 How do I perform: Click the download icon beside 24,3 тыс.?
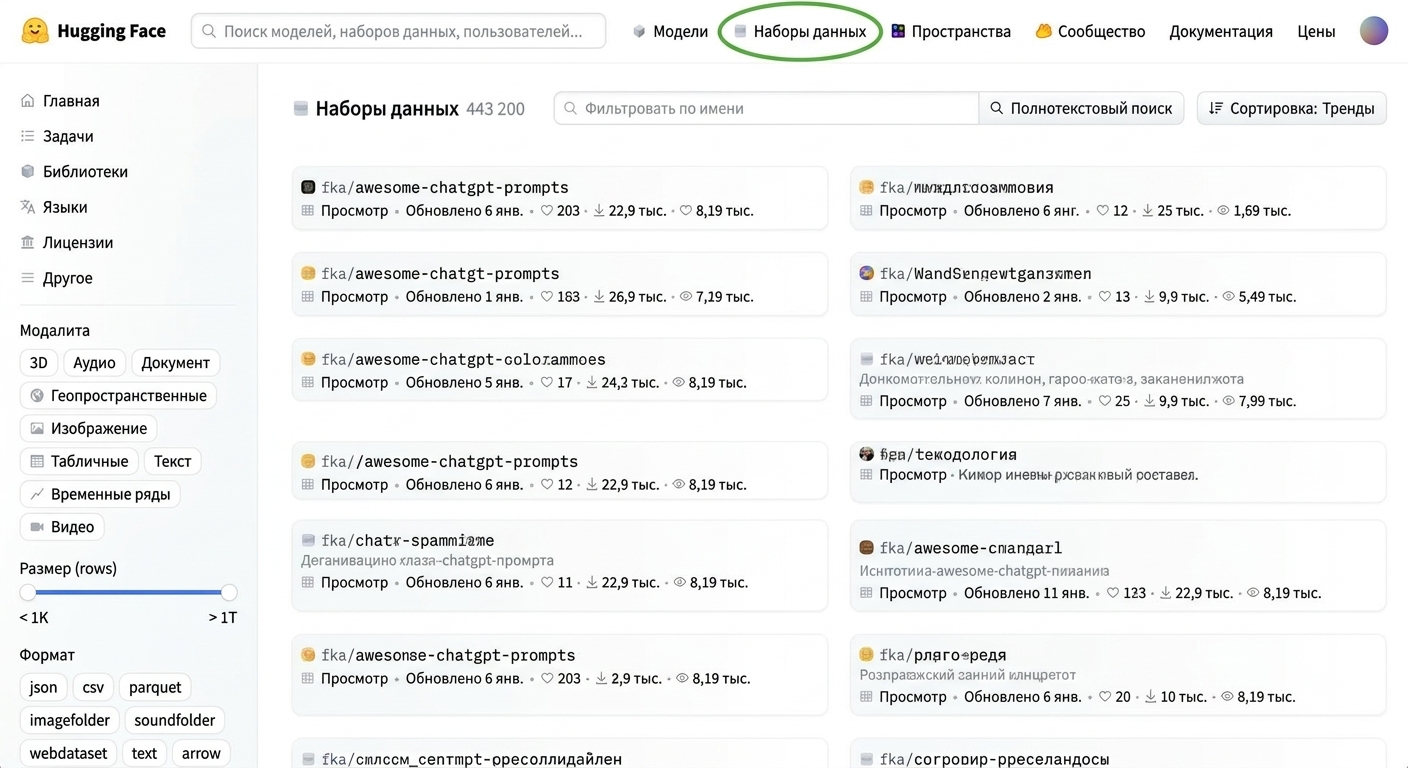pyautogui.click(x=592, y=382)
